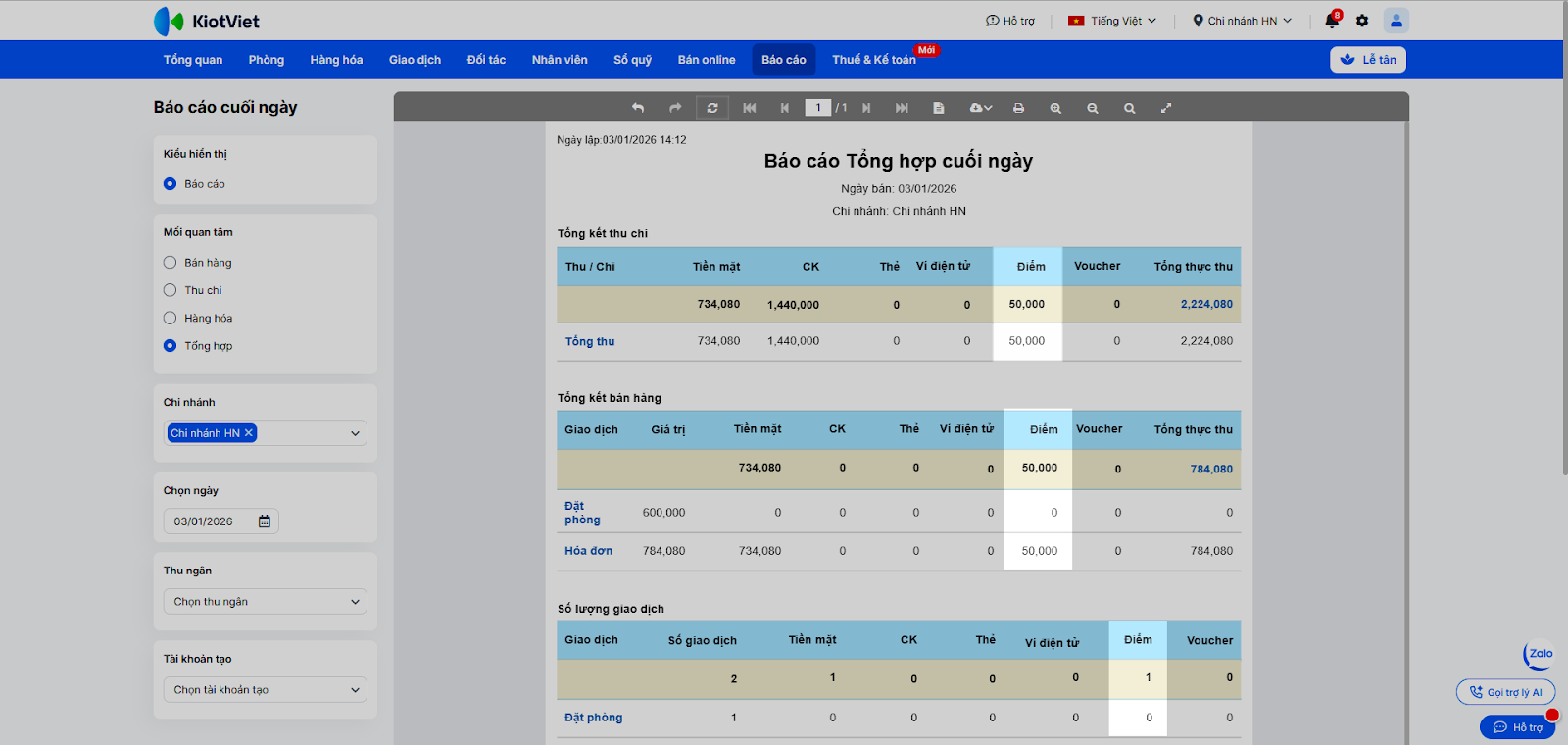Click the KiotViet logo
The height and width of the screenshot is (745, 1568).
click(x=207, y=21)
